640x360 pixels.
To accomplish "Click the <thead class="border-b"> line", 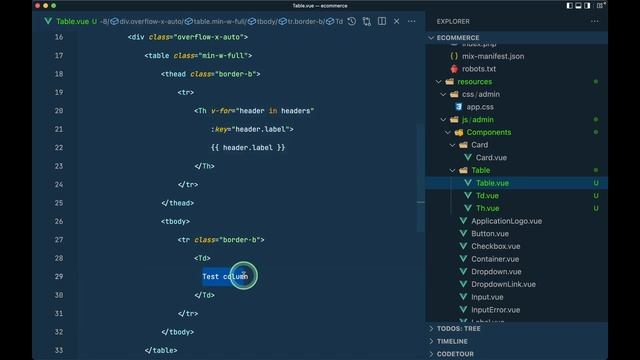I will (x=211, y=74).
